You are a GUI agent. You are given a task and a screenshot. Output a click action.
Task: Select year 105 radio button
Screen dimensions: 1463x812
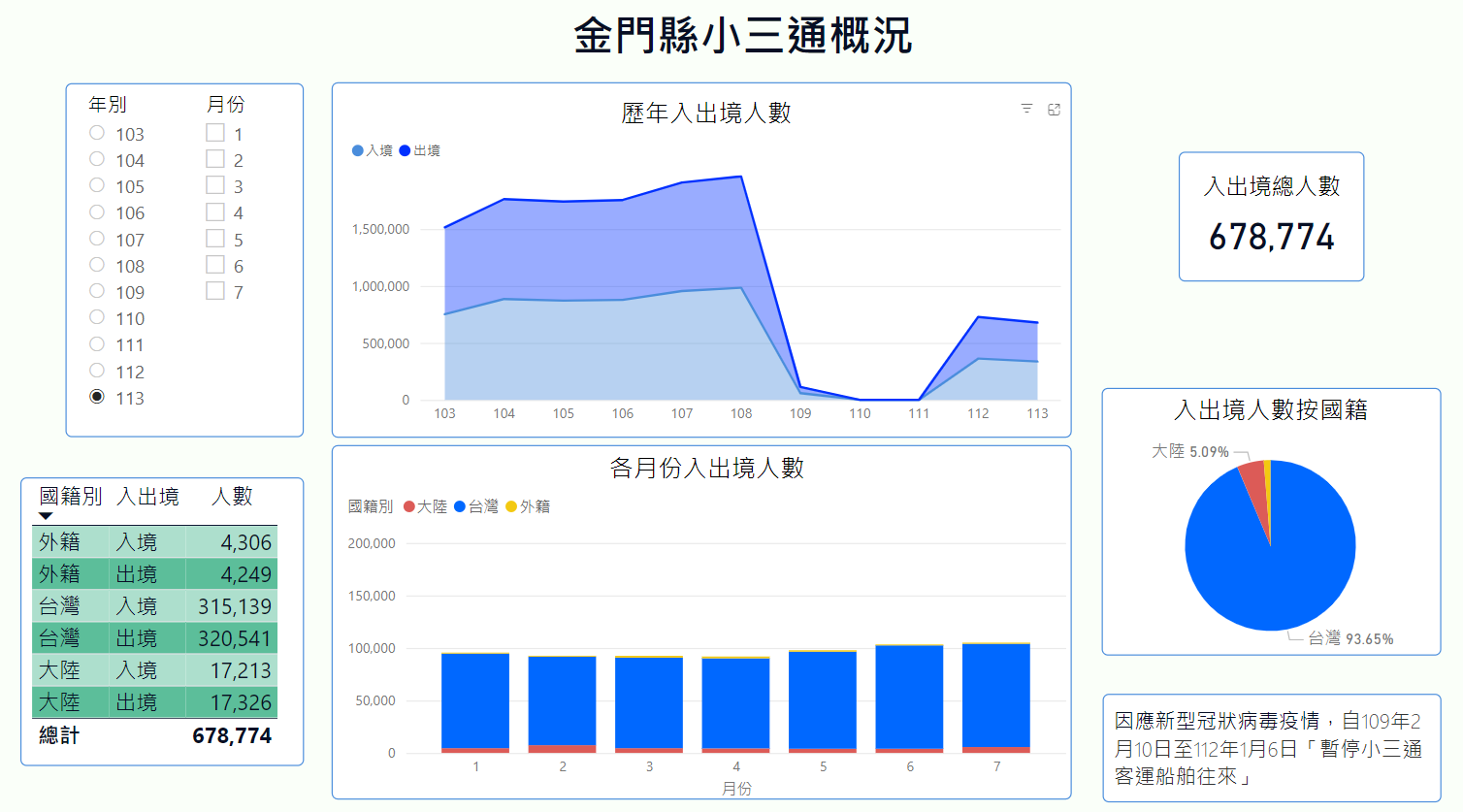[x=97, y=185]
